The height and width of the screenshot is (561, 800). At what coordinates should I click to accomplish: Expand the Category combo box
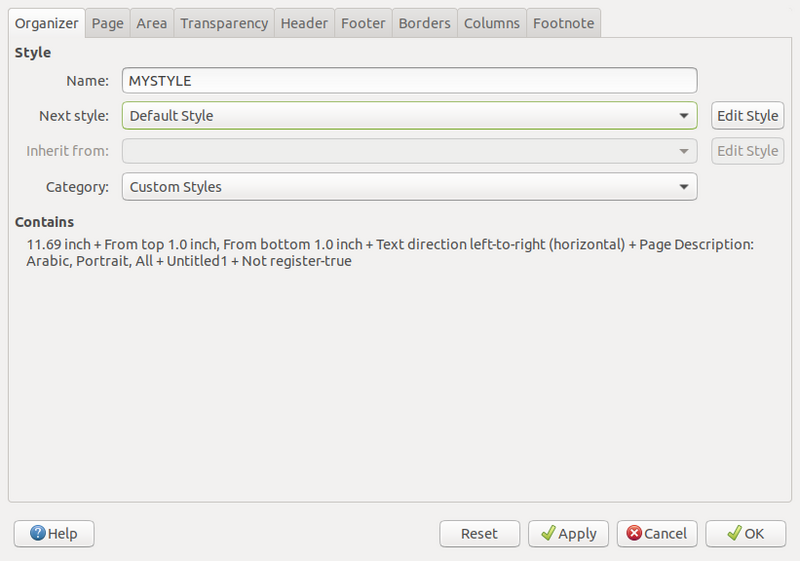coord(410,187)
